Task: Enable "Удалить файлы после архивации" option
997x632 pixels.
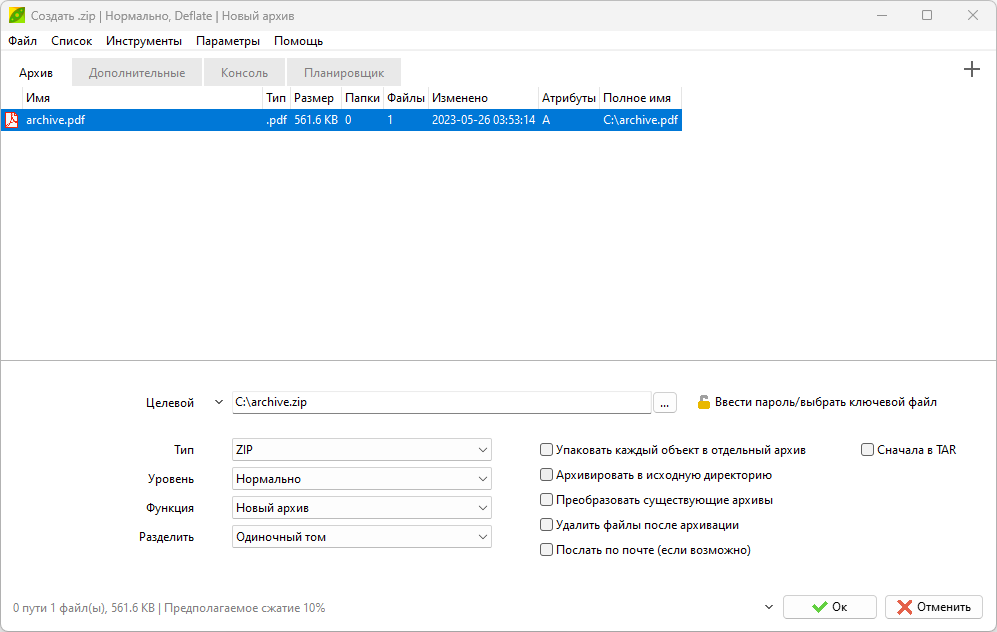Action: tap(547, 525)
